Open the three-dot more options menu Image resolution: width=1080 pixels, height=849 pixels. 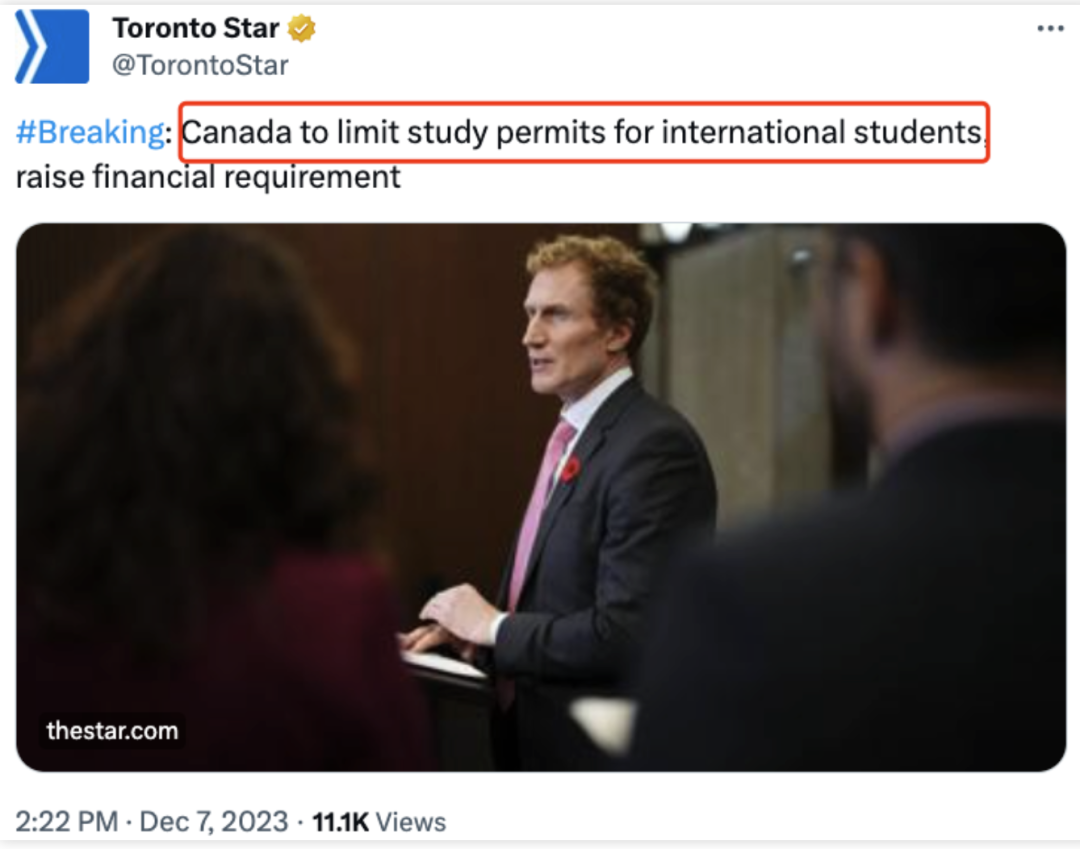[x=1050, y=29]
